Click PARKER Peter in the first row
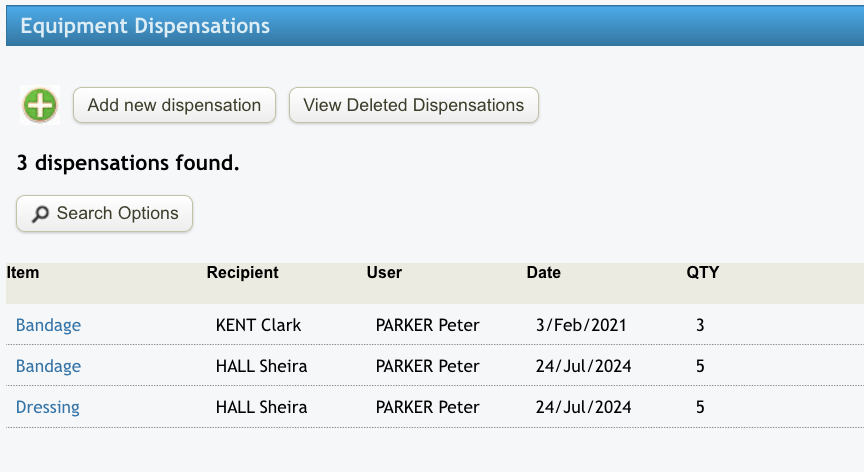This screenshot has width=864, height=472. click(427, 325)
